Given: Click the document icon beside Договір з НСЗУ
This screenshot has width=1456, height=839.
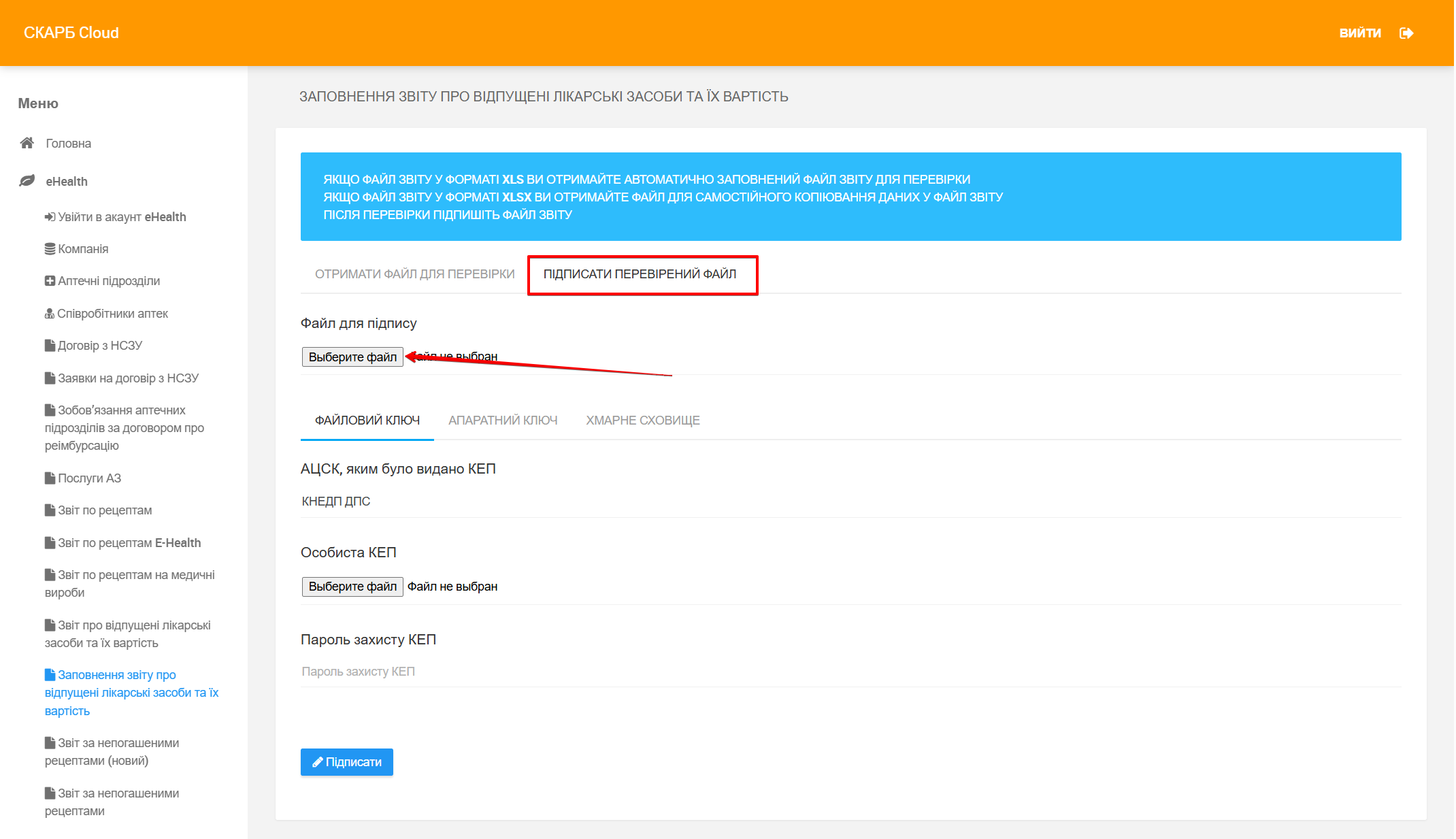Looking at the screenshot, I should [50, 346].
